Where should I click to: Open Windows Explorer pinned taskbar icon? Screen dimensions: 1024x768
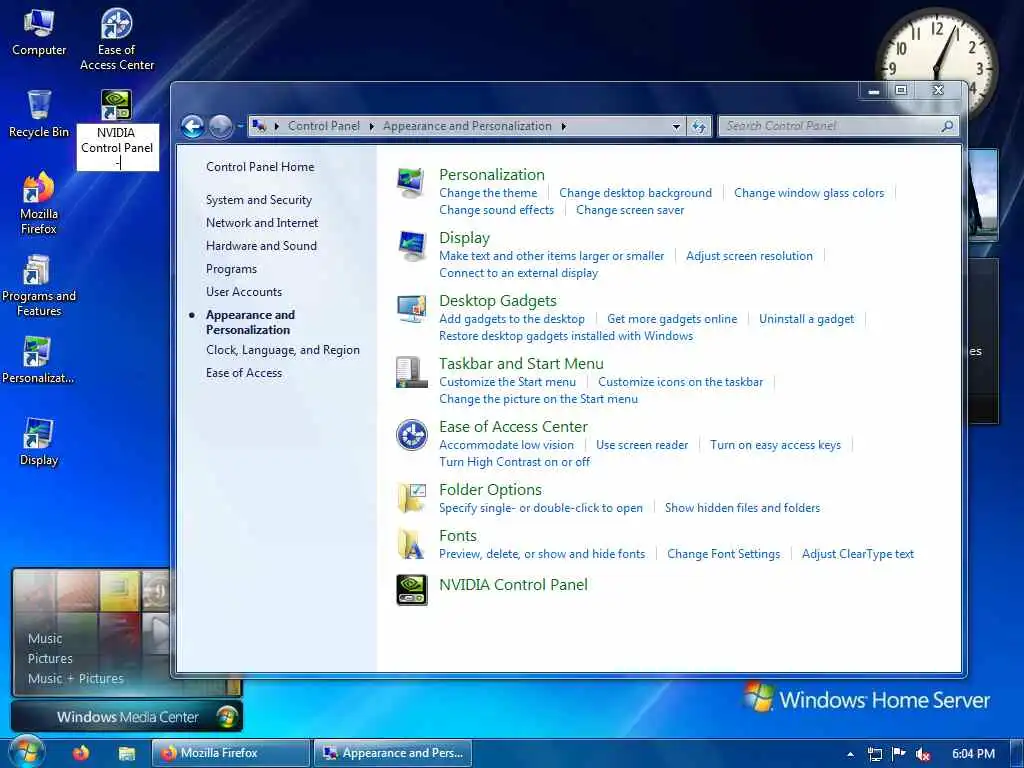click(127, 754)
